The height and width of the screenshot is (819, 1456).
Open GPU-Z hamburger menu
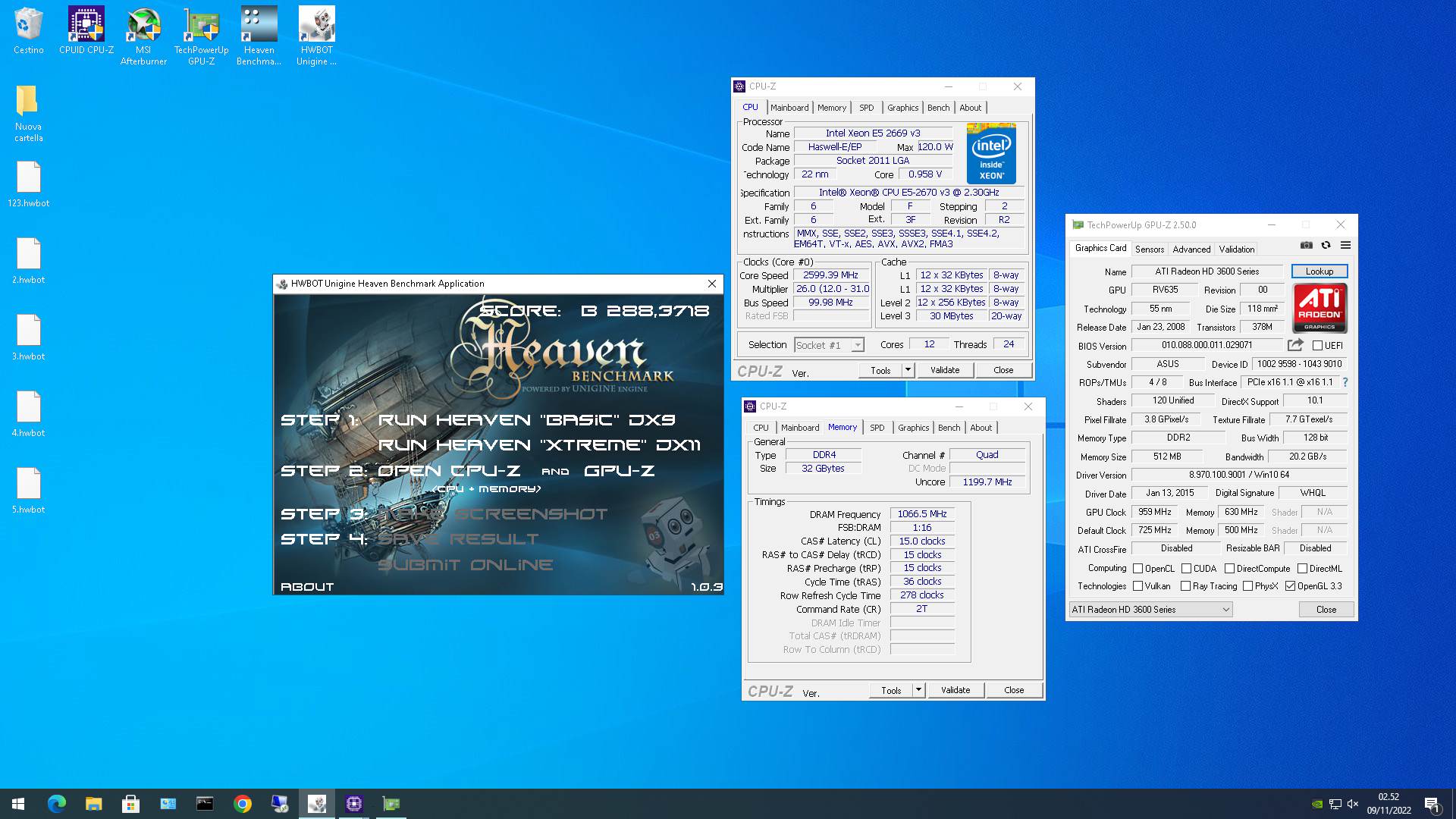click(x=1345, y=245)
